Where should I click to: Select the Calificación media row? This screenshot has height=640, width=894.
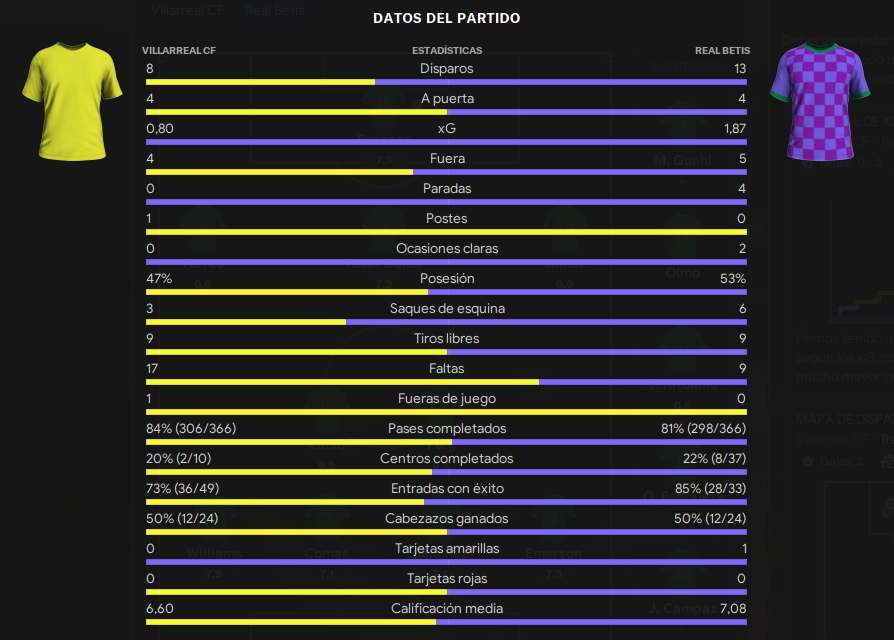click(x=446, y=613)
